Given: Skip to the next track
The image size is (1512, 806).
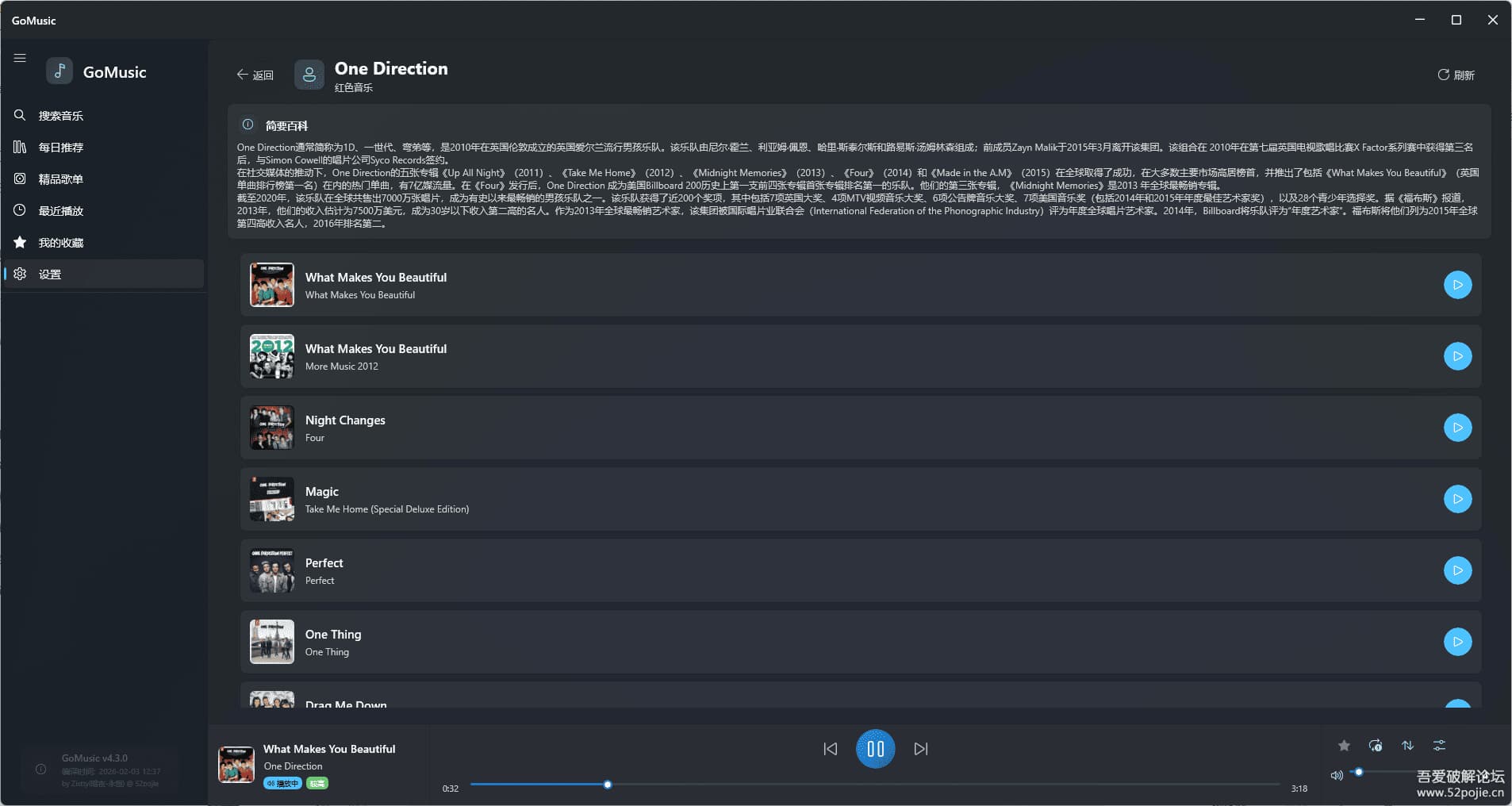Looking at the screenshot, I should coord(921,749).
